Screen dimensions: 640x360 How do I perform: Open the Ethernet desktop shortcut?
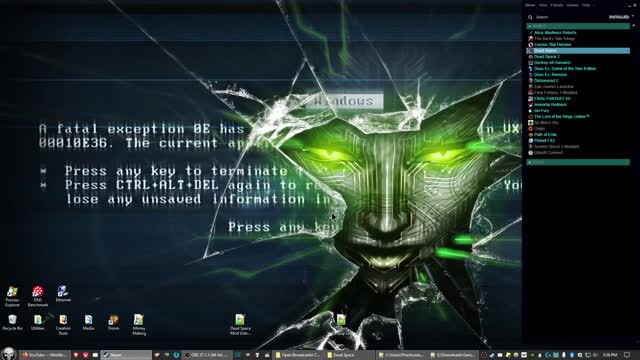[63, 293]
